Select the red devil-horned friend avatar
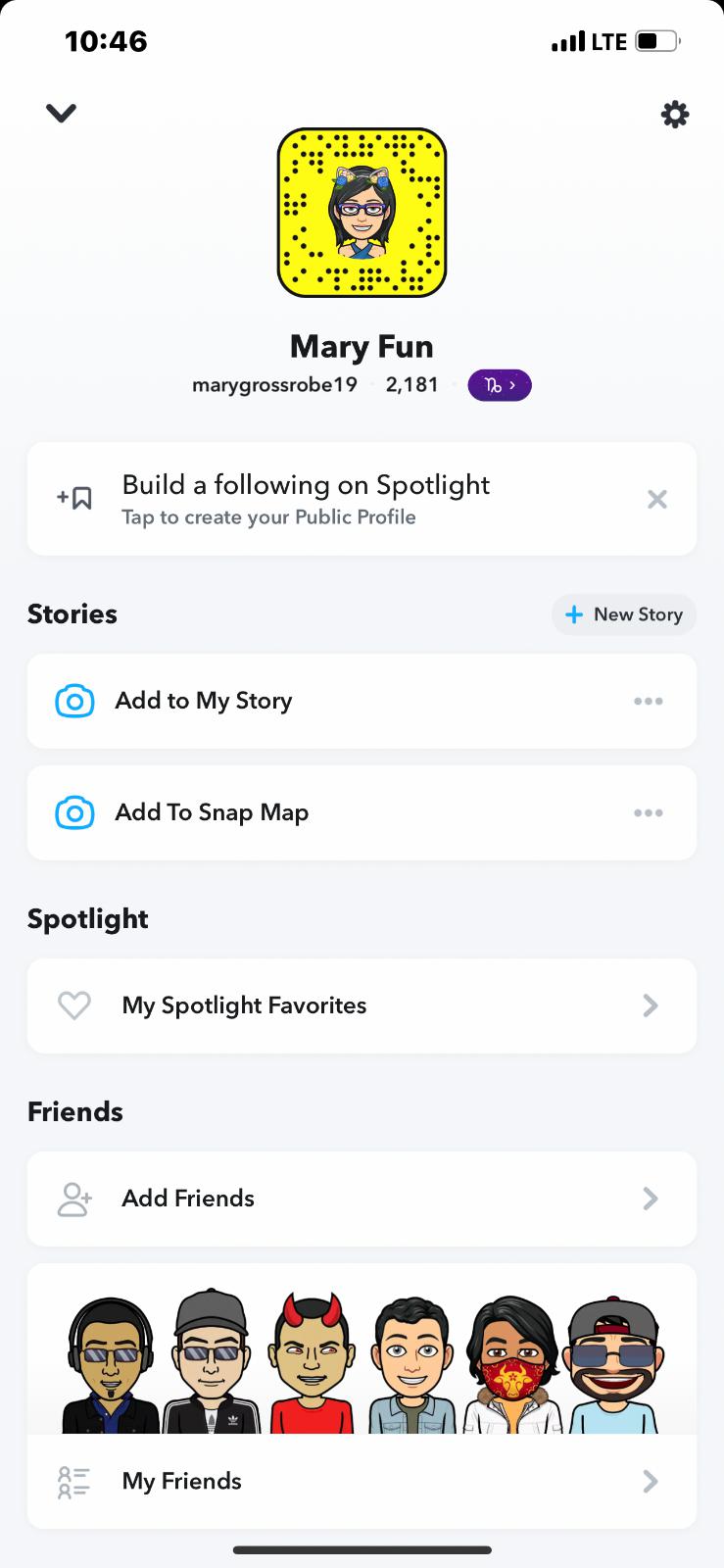This screenshot has height=1568, width=724. coord(311,1362)
